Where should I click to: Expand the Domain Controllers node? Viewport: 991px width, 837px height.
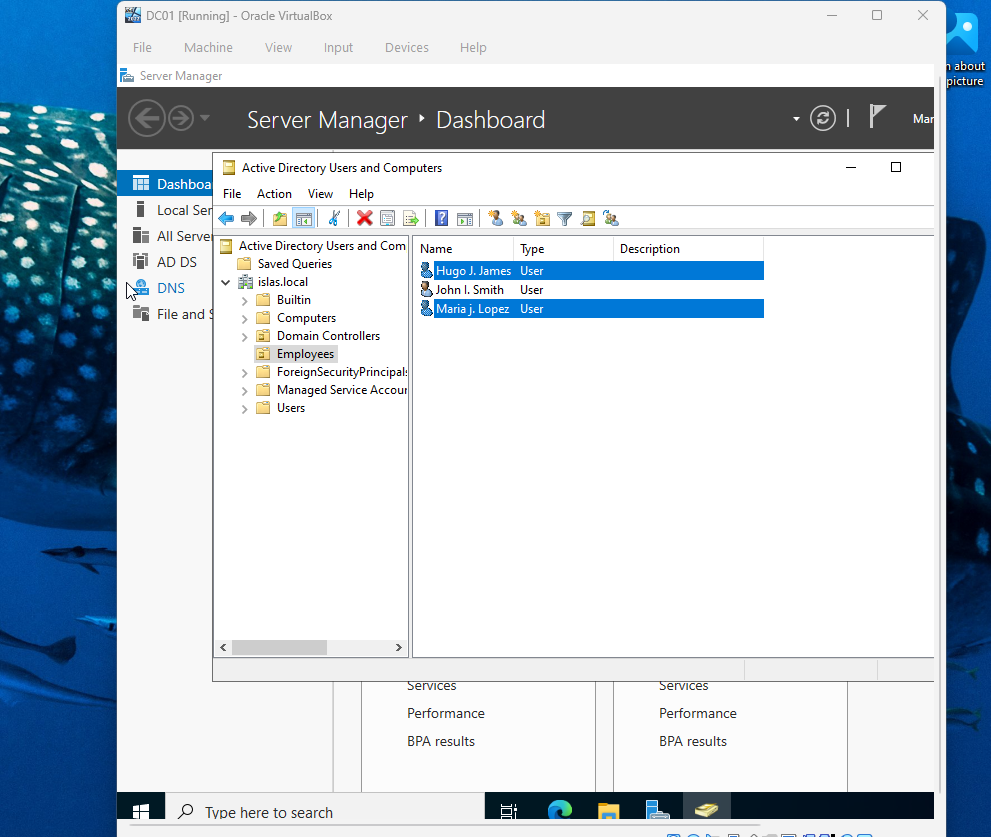[245, 337]
